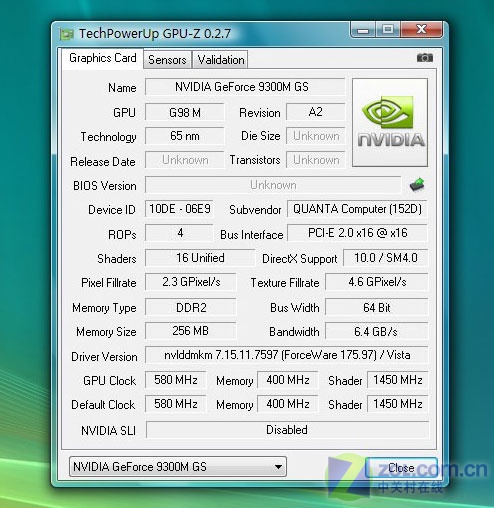Select the Graphics Card tab
This screenshot has width=494, height=508.
103,58
